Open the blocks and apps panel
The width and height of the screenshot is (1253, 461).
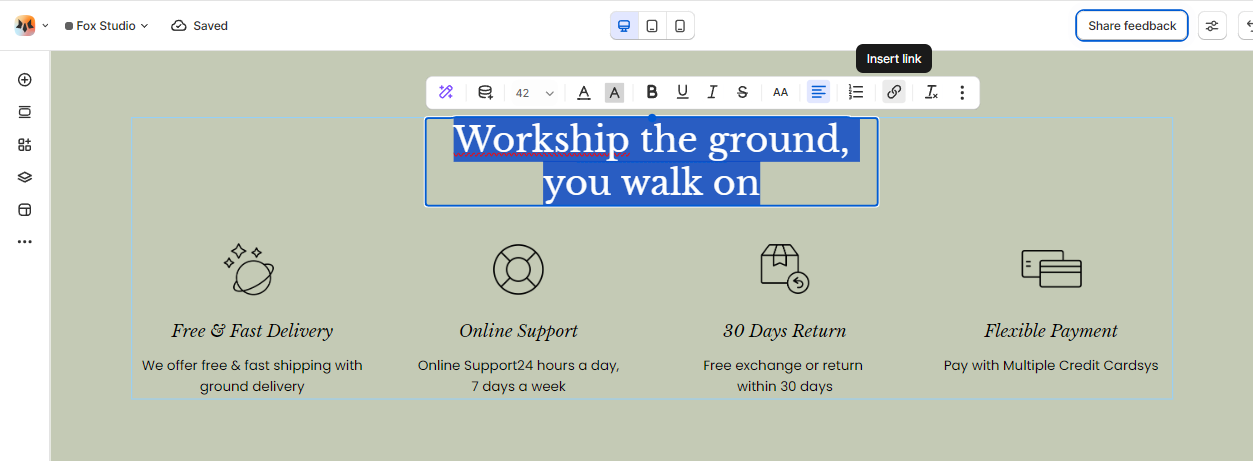point(25,145)
